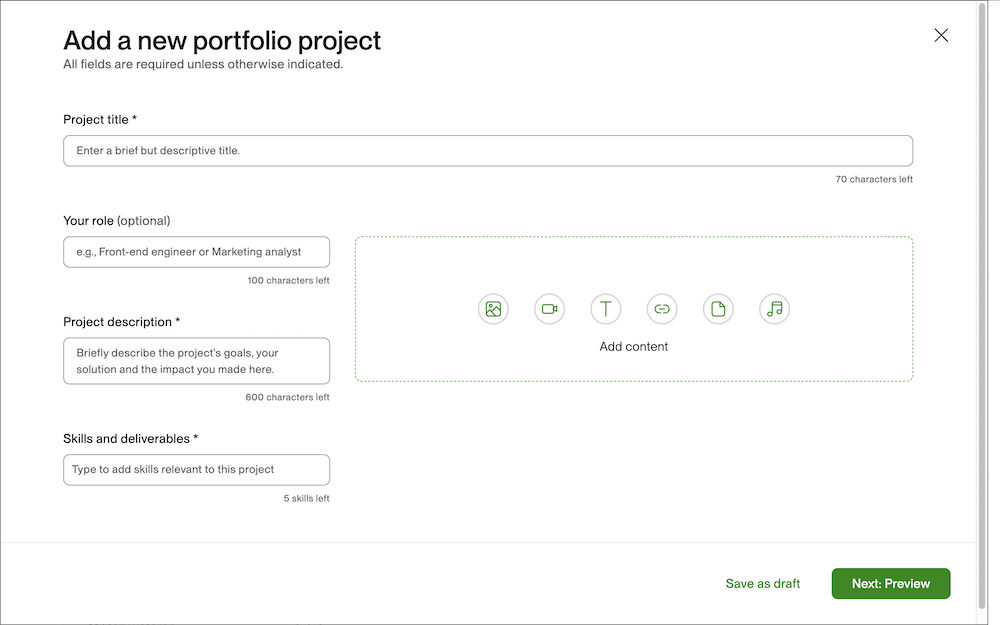Image resolution: width=1000 pixels, height=625 pixels.
Task: Click the text (T) content icon
Action: pyautogui.click(x=605, y=309)
